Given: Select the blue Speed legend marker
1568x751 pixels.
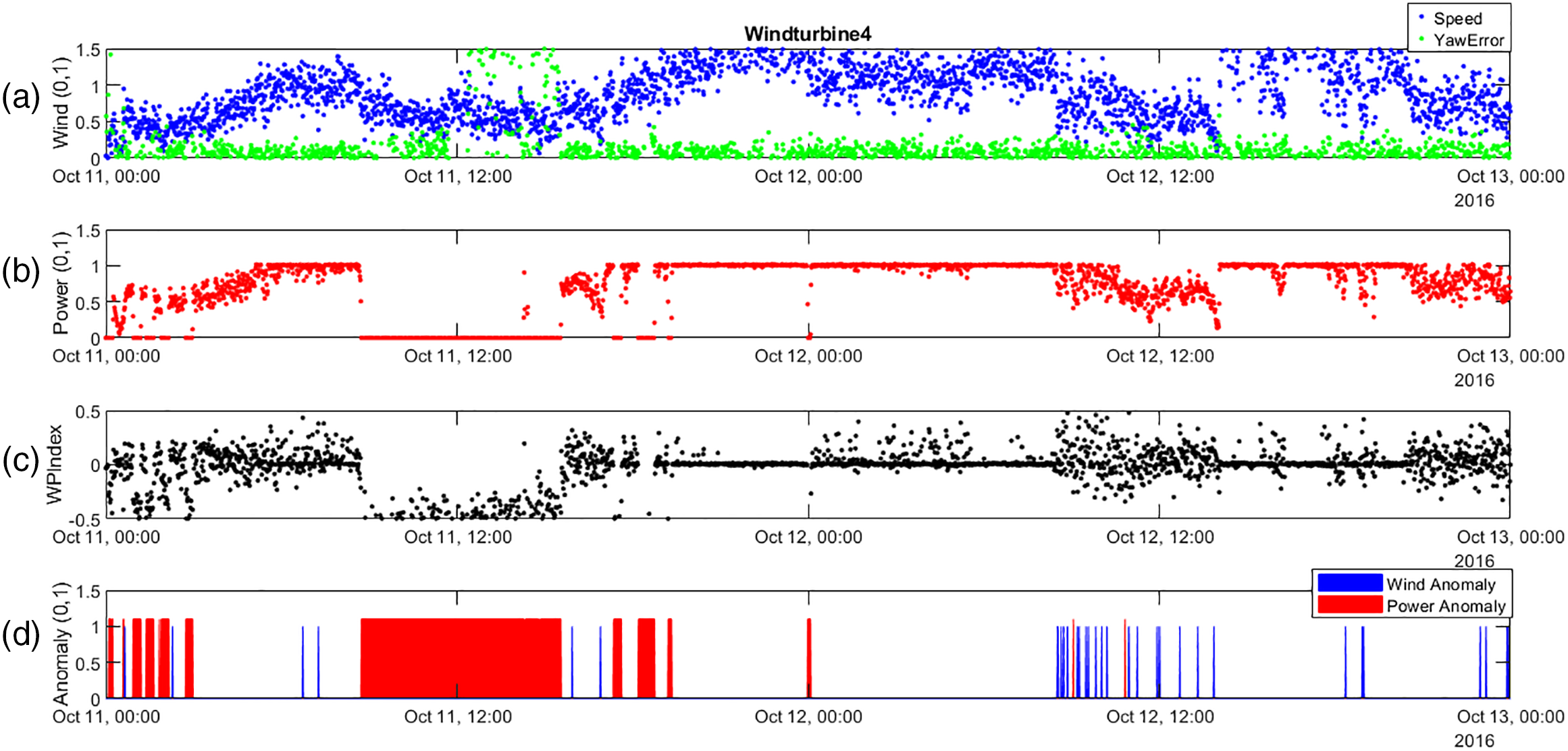Looking at the screenshot, I should click(x=1421, y=18).
